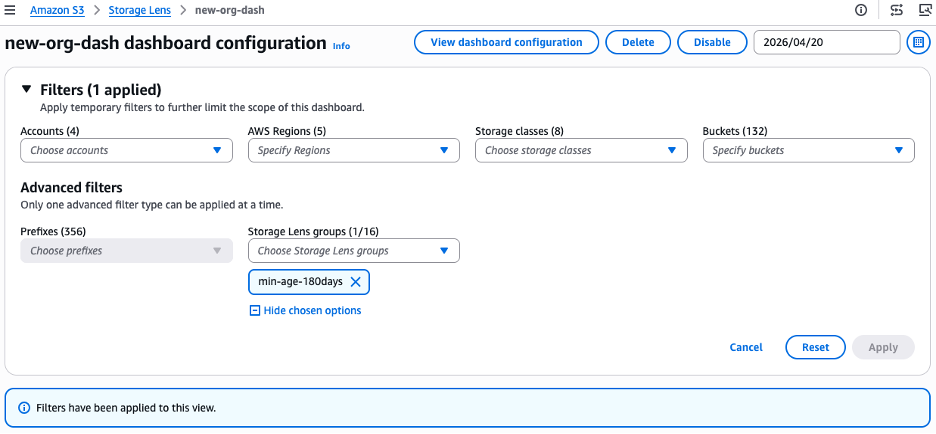Viewport: 936px width, 434px height.
Task: Click the Buckets (132) label
Action: 735,131
